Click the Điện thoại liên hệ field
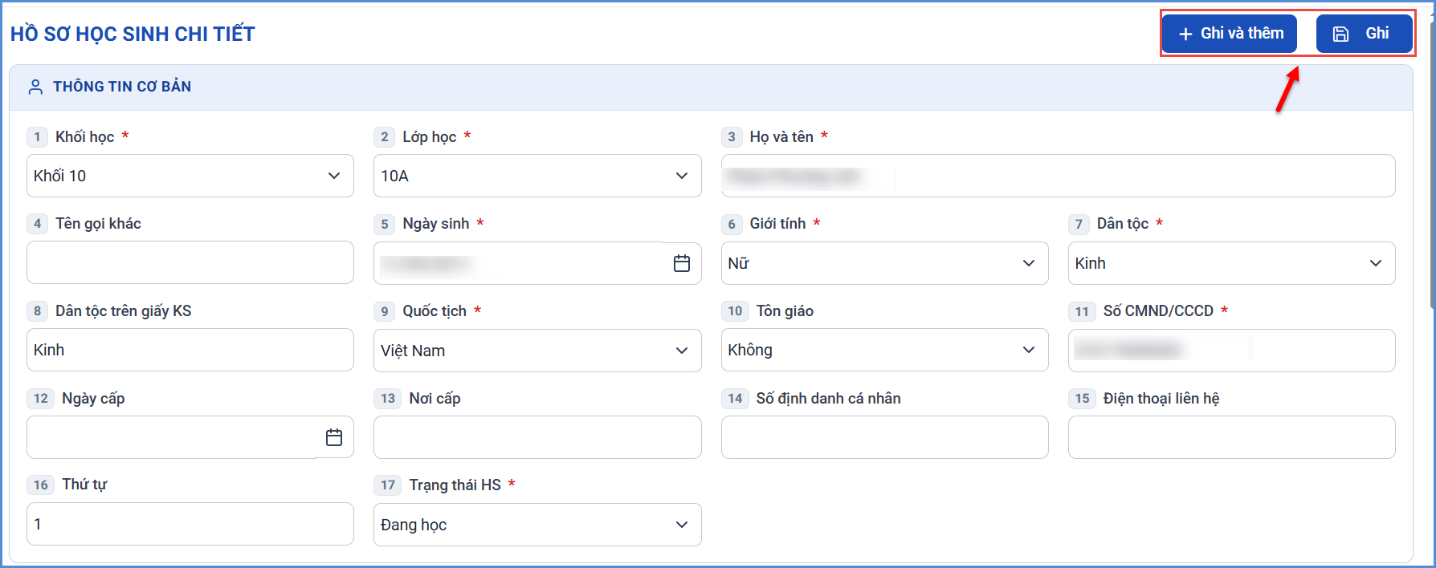 (1232, 437)
